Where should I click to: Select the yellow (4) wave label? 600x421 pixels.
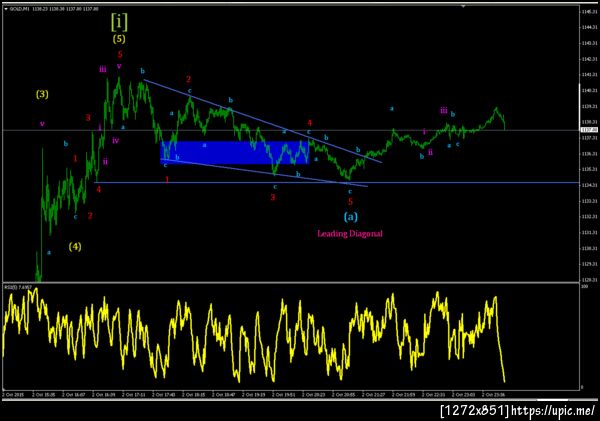[75, 247]
